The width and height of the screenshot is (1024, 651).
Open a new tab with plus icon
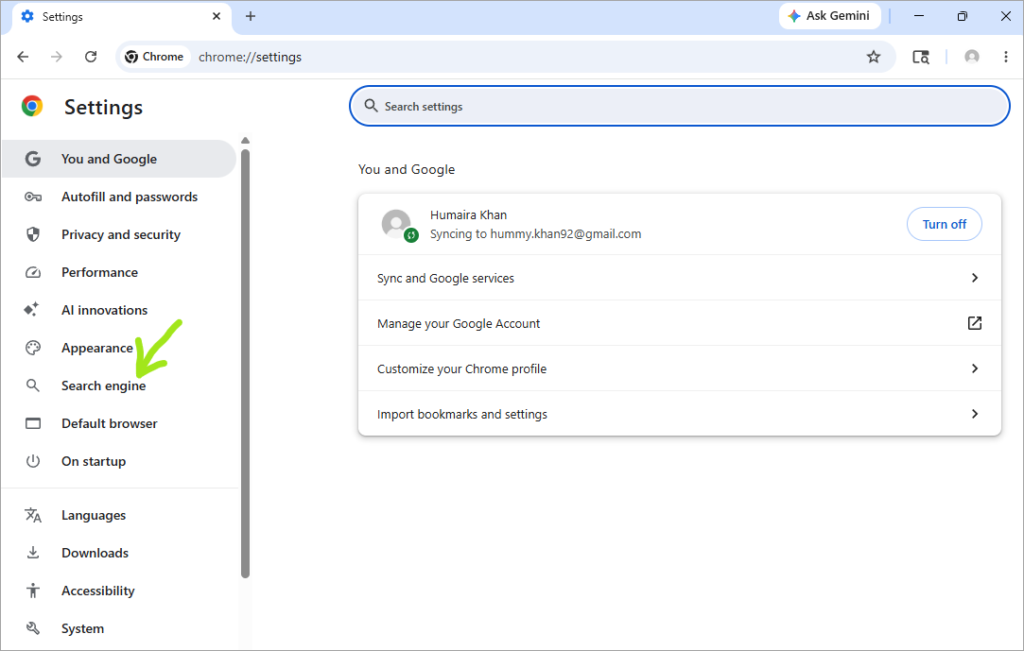(x=250, y=16)
